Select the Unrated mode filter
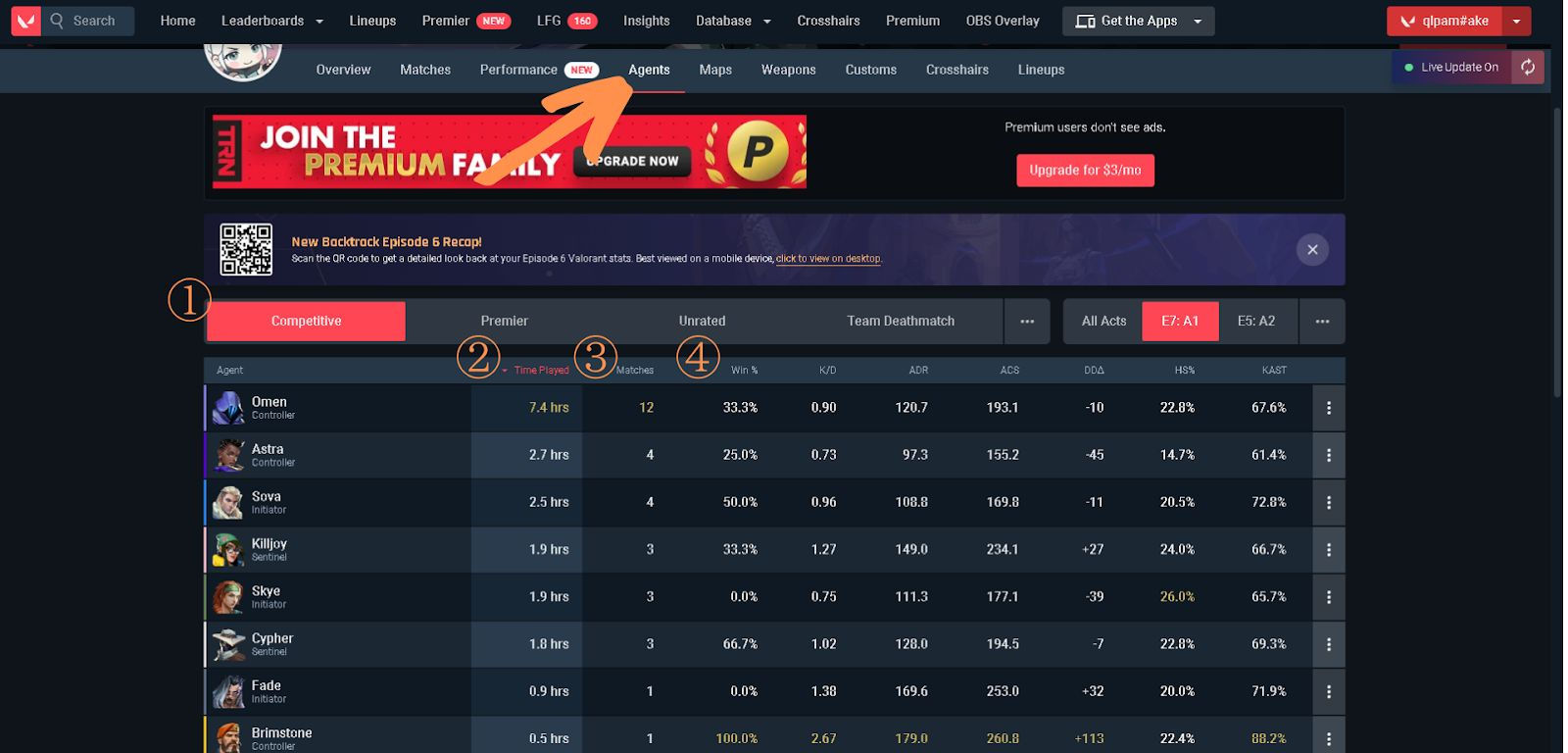 703,322
